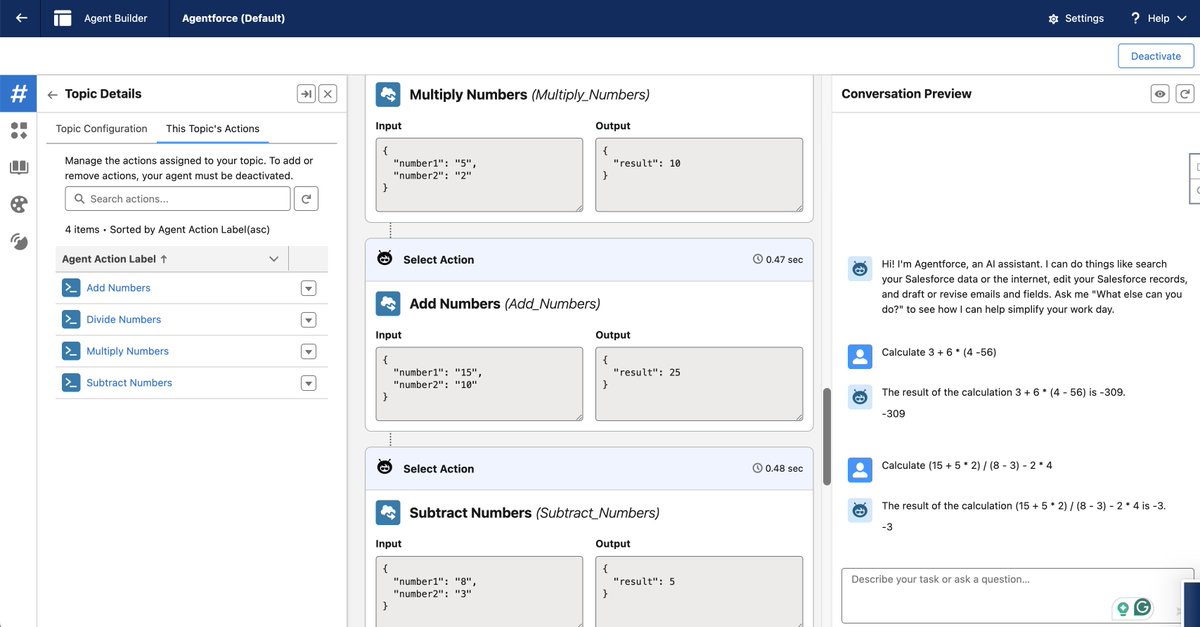Go back from Topic Details
Screen dimensions: 1200x627
52,94
